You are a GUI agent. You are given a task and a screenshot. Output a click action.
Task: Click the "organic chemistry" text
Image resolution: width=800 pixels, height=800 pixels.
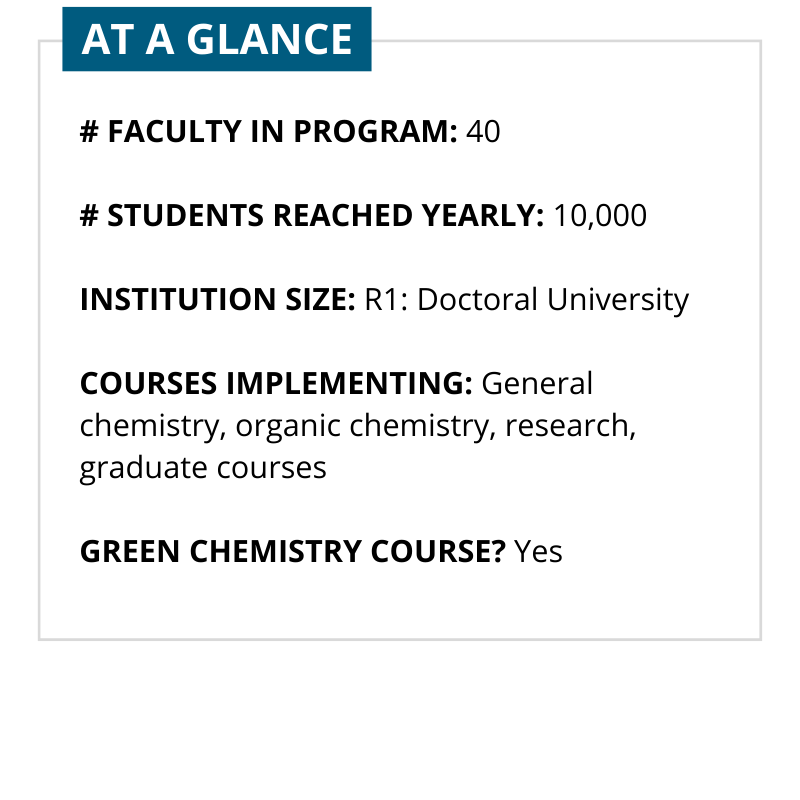[362, 426]
